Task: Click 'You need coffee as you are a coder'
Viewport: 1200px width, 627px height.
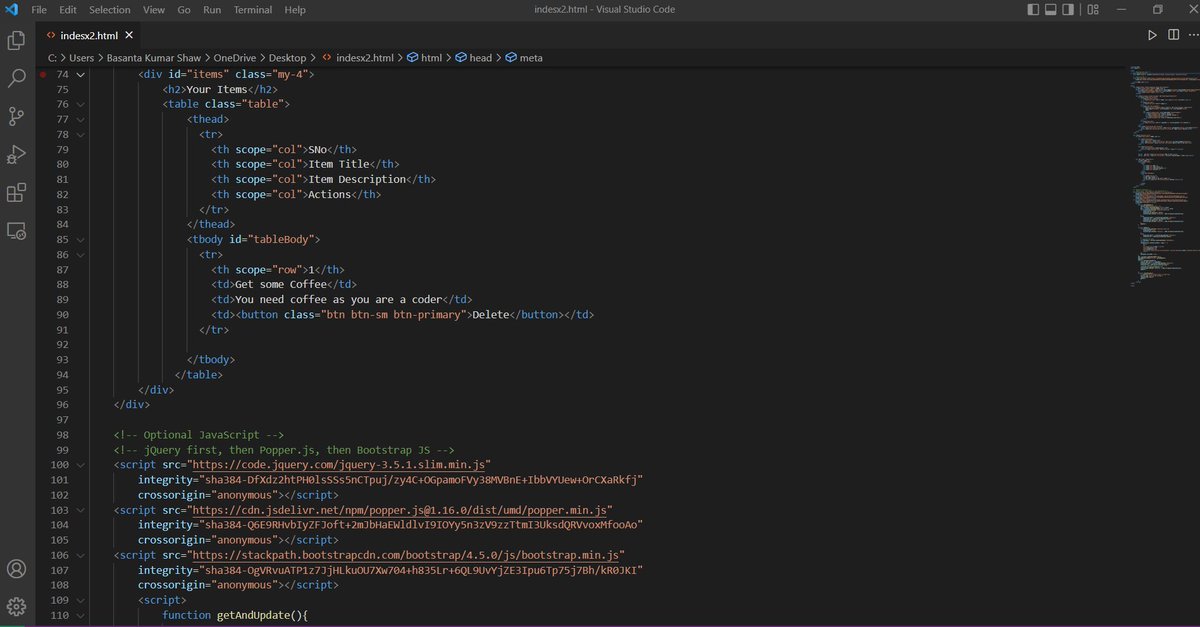Action: coord(338,300)
